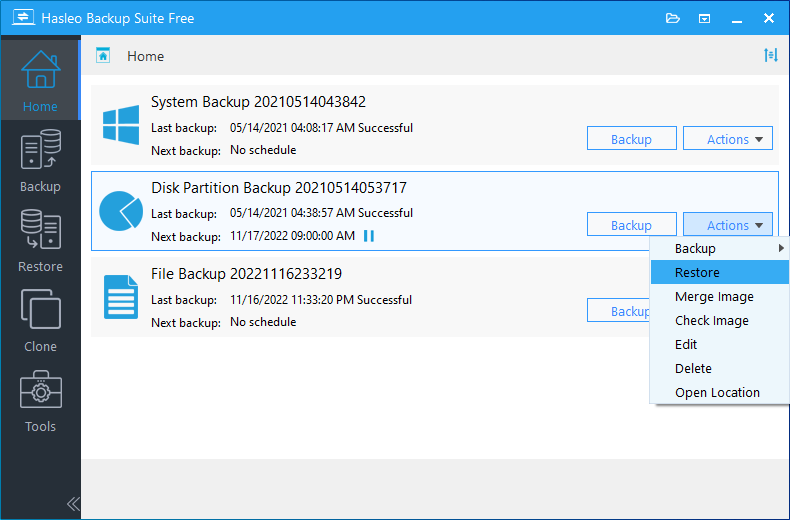Viewport: 790px width, 520px height.
Task: Open the Backup section in sidebar
Action: [x=40, y=160]
